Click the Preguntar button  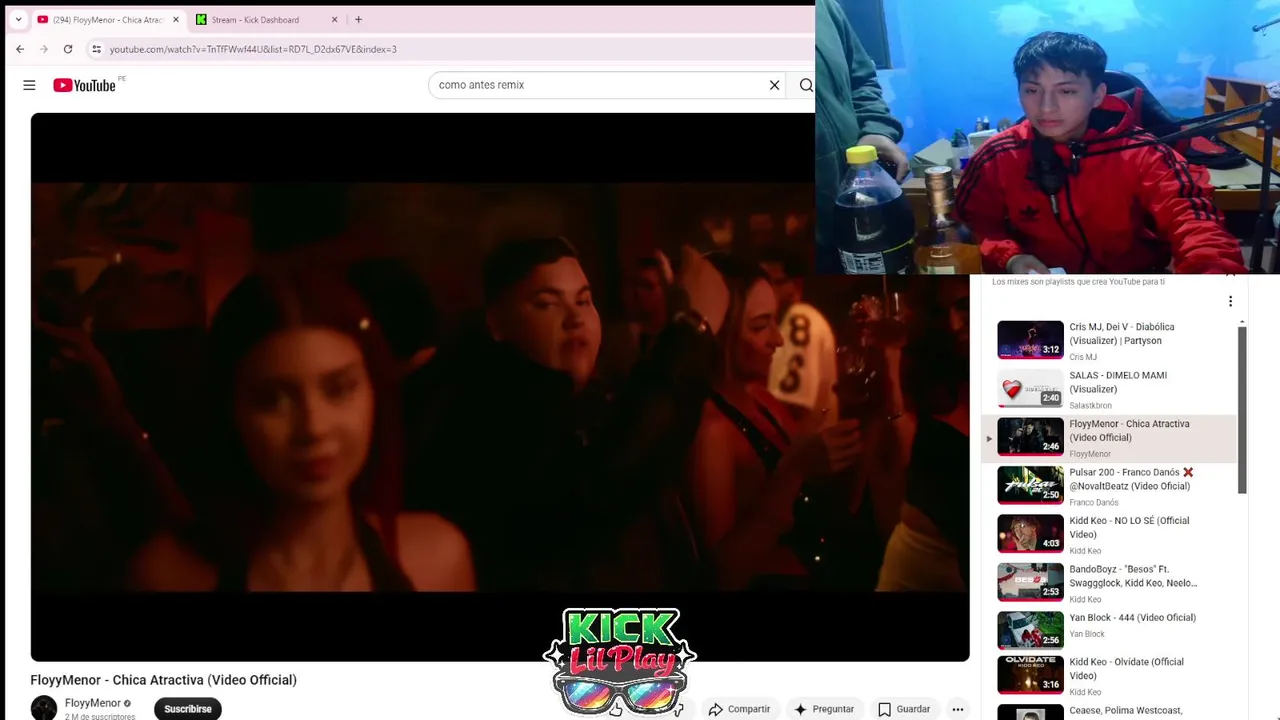coord(824,709)
